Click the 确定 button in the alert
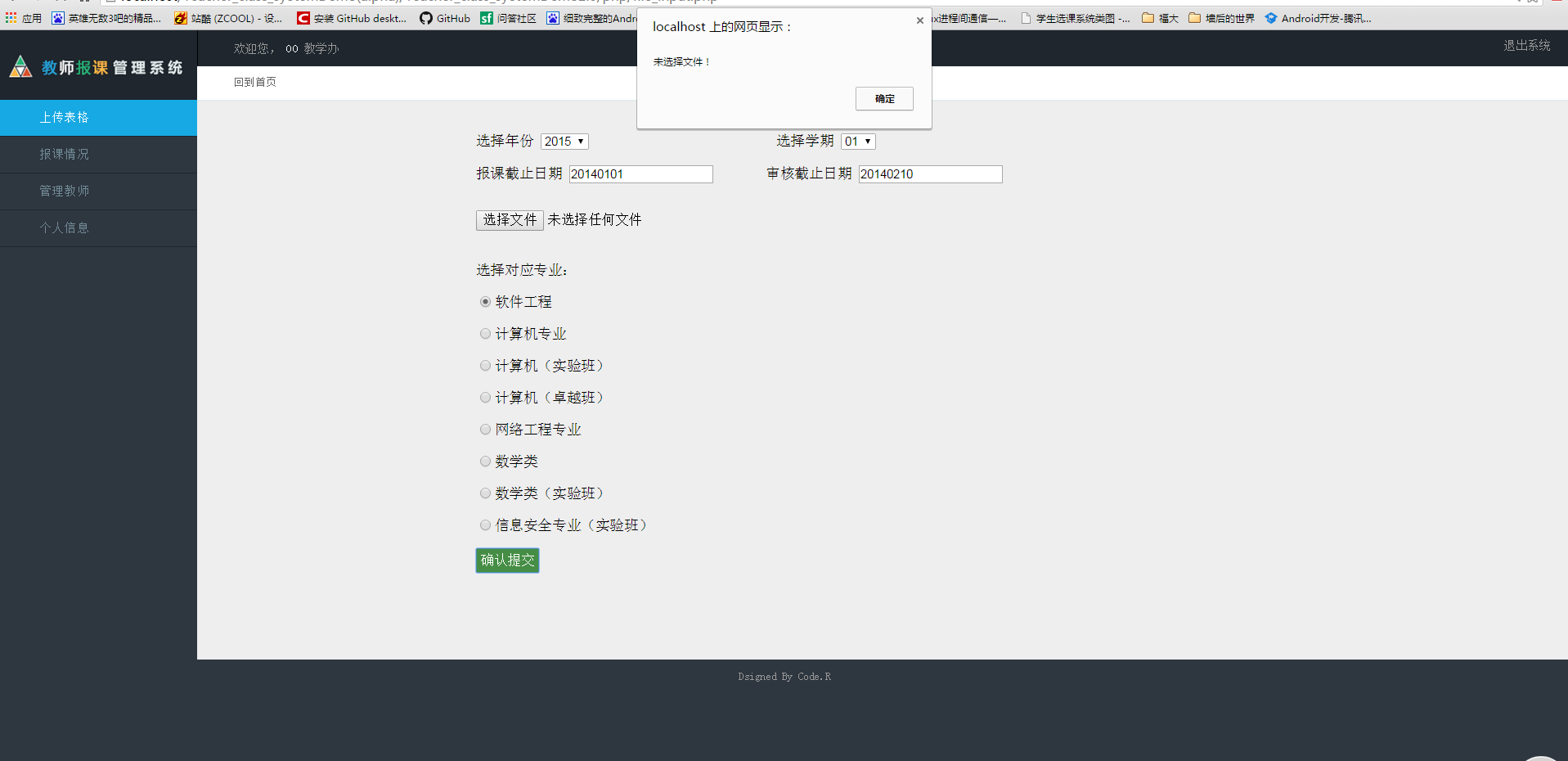Screen dimensions: 1568x761 point(884,99)
